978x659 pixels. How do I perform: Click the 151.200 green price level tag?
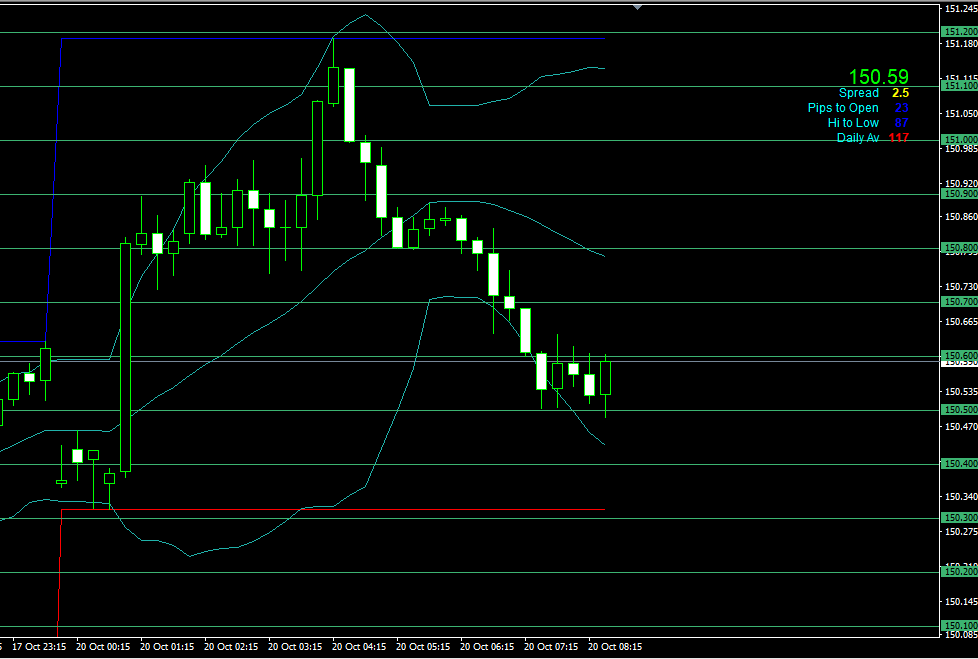[x=959, y=32]
